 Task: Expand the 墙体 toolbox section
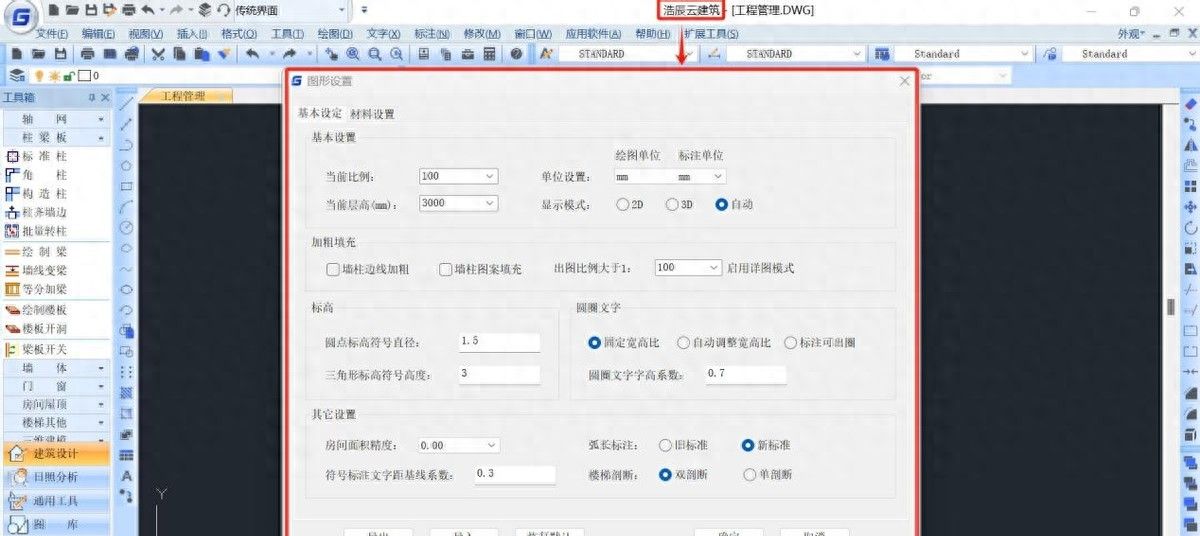tap(55, 368)
